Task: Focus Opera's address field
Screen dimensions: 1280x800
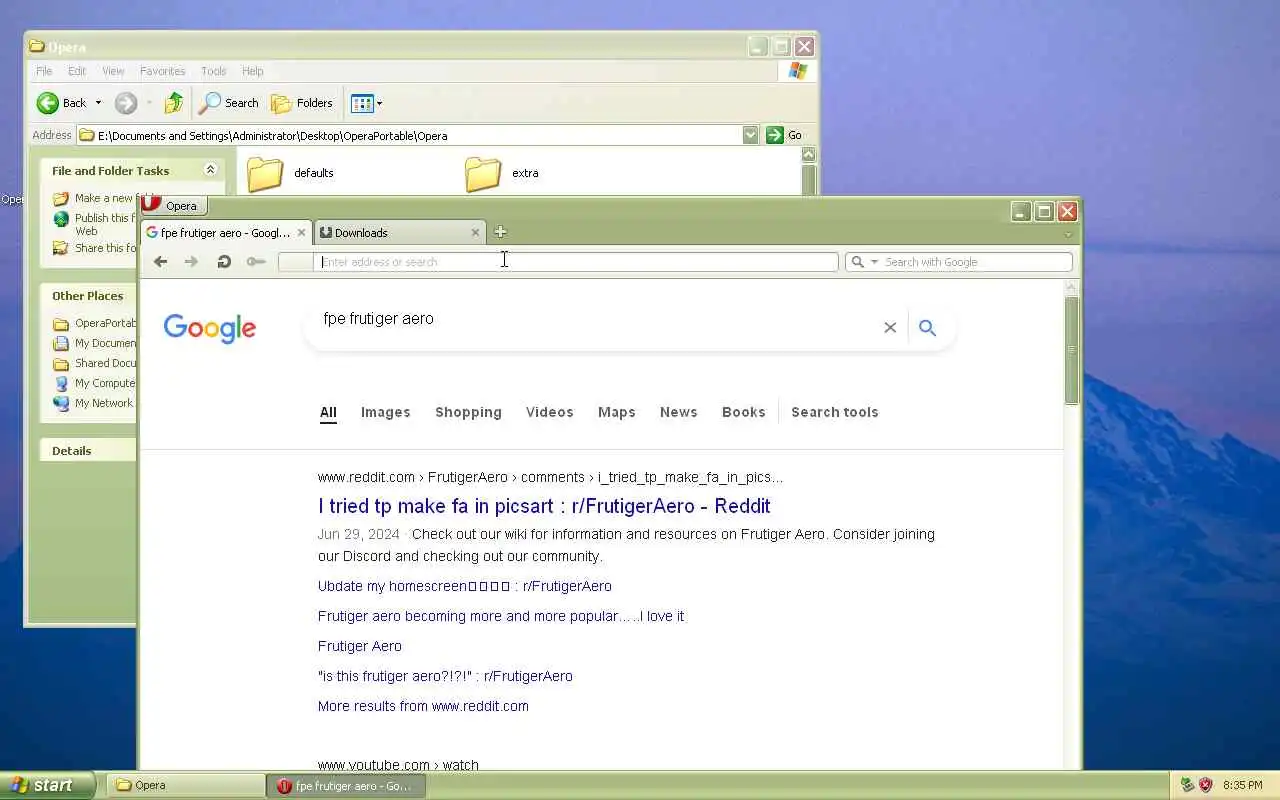Action: click(x=576, y=262)
